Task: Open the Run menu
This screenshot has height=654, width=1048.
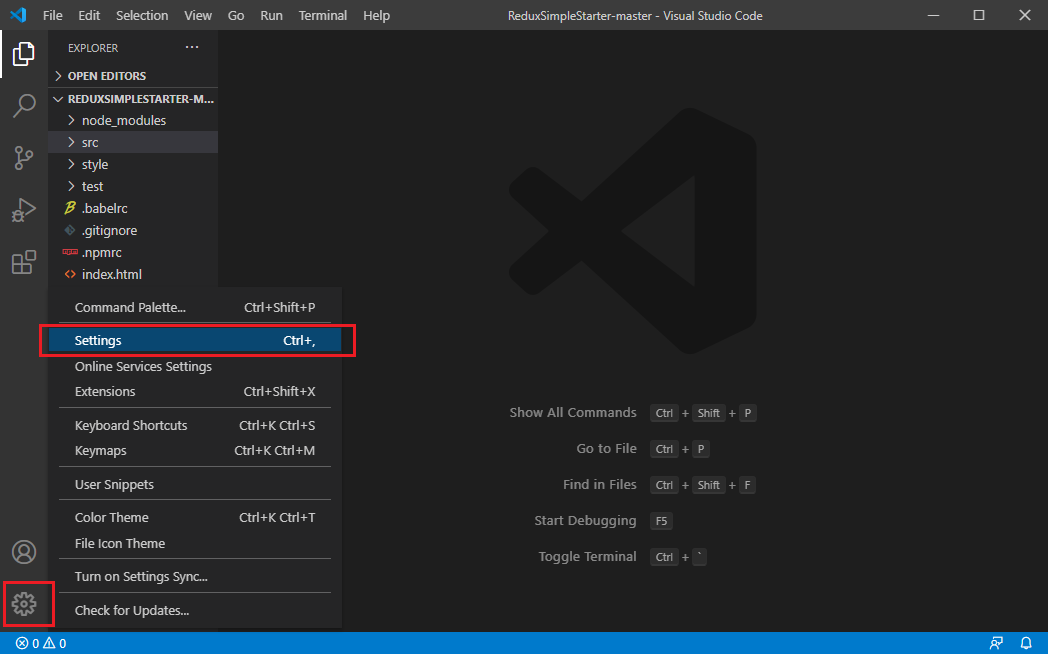Action: 271,15
